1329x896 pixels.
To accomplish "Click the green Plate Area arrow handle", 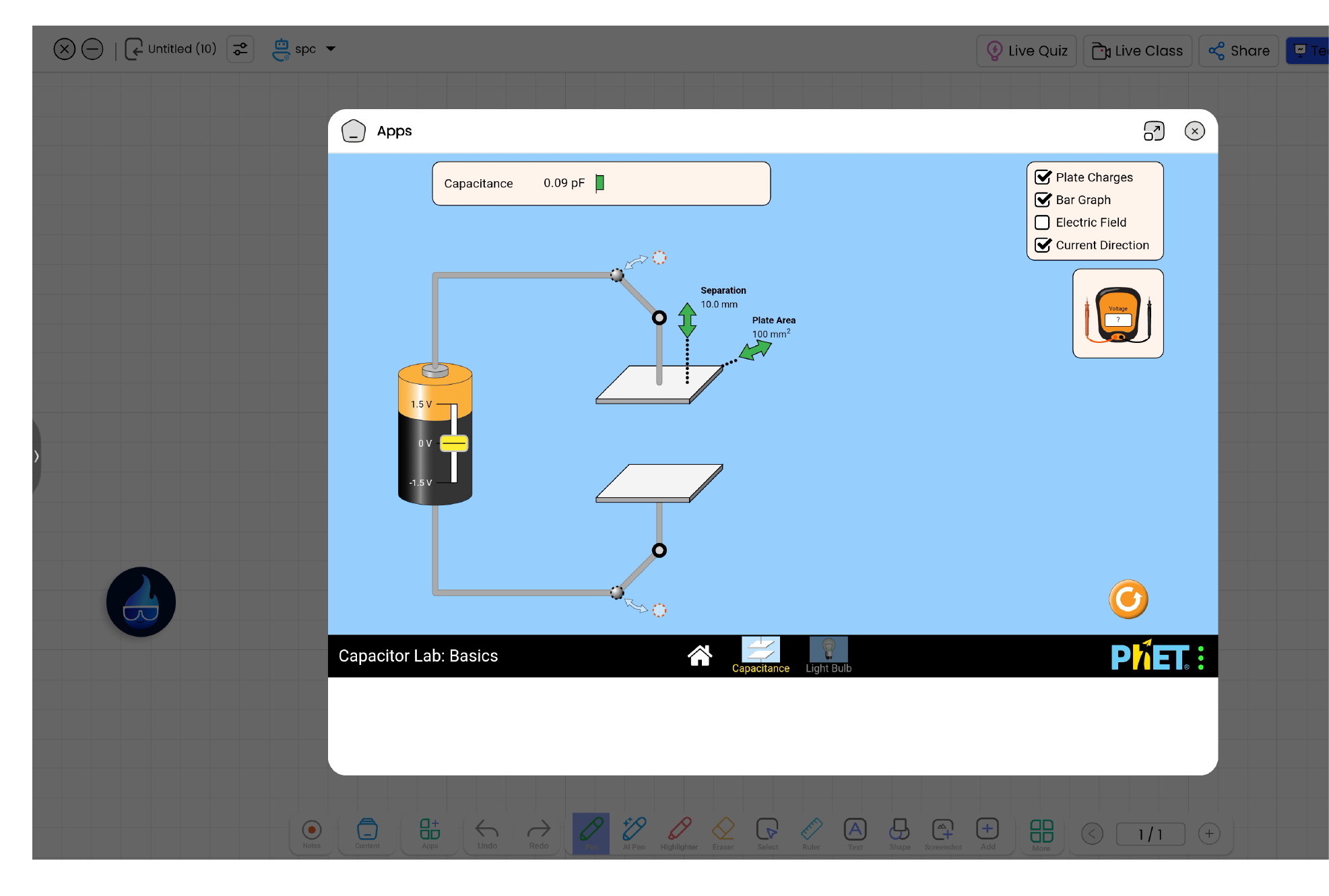I will click(756, 350).
